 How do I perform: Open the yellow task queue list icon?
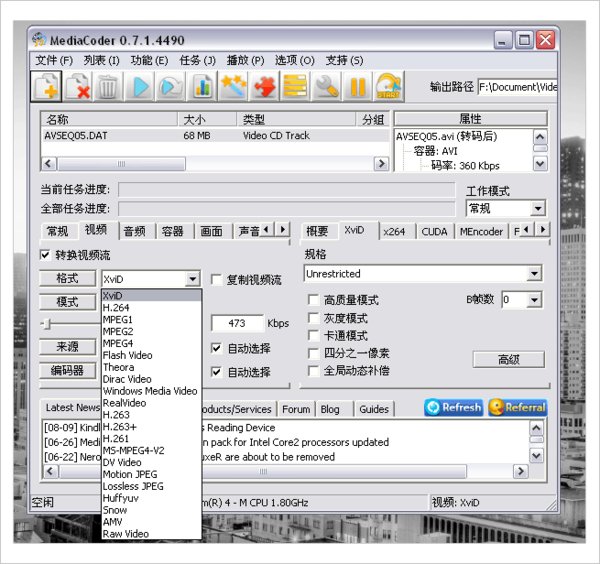[x=295, y=87]
